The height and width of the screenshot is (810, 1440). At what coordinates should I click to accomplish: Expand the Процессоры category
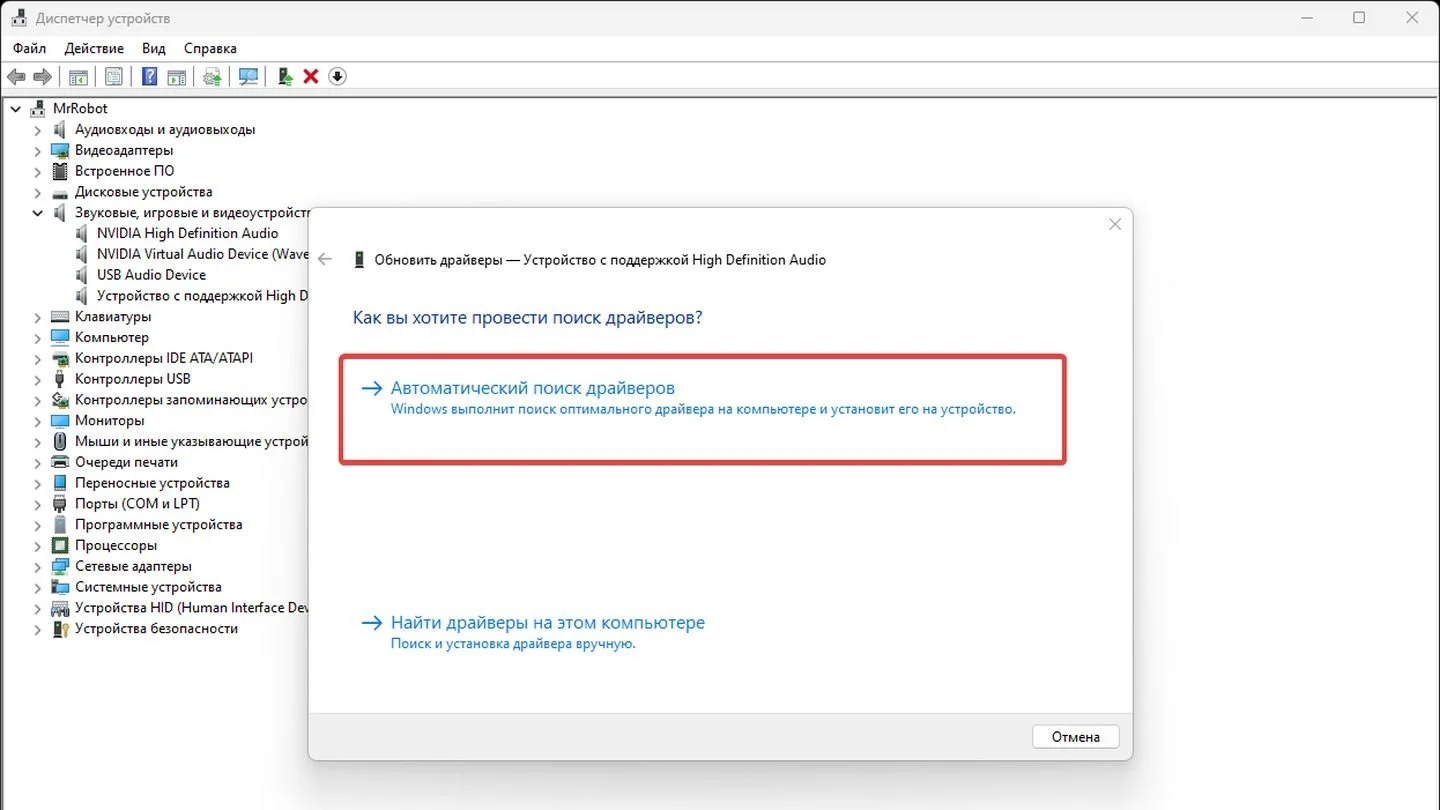(x=38, y=546)
